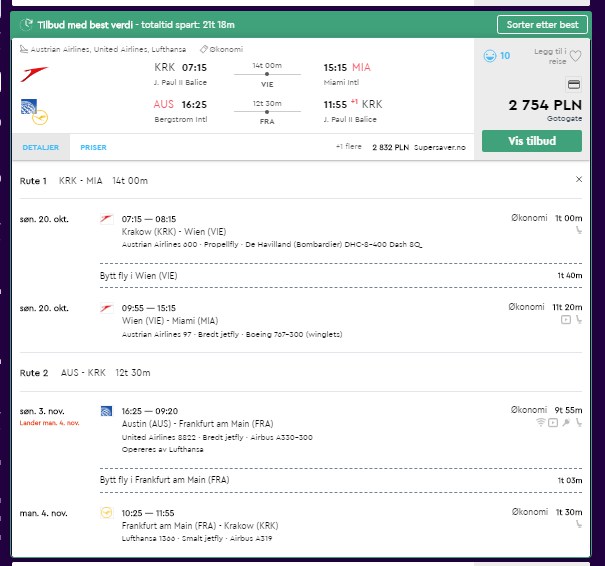605x566 pixels.
Task: Click 11:55 +1 KRK arrival time
Action: [353, 104]
